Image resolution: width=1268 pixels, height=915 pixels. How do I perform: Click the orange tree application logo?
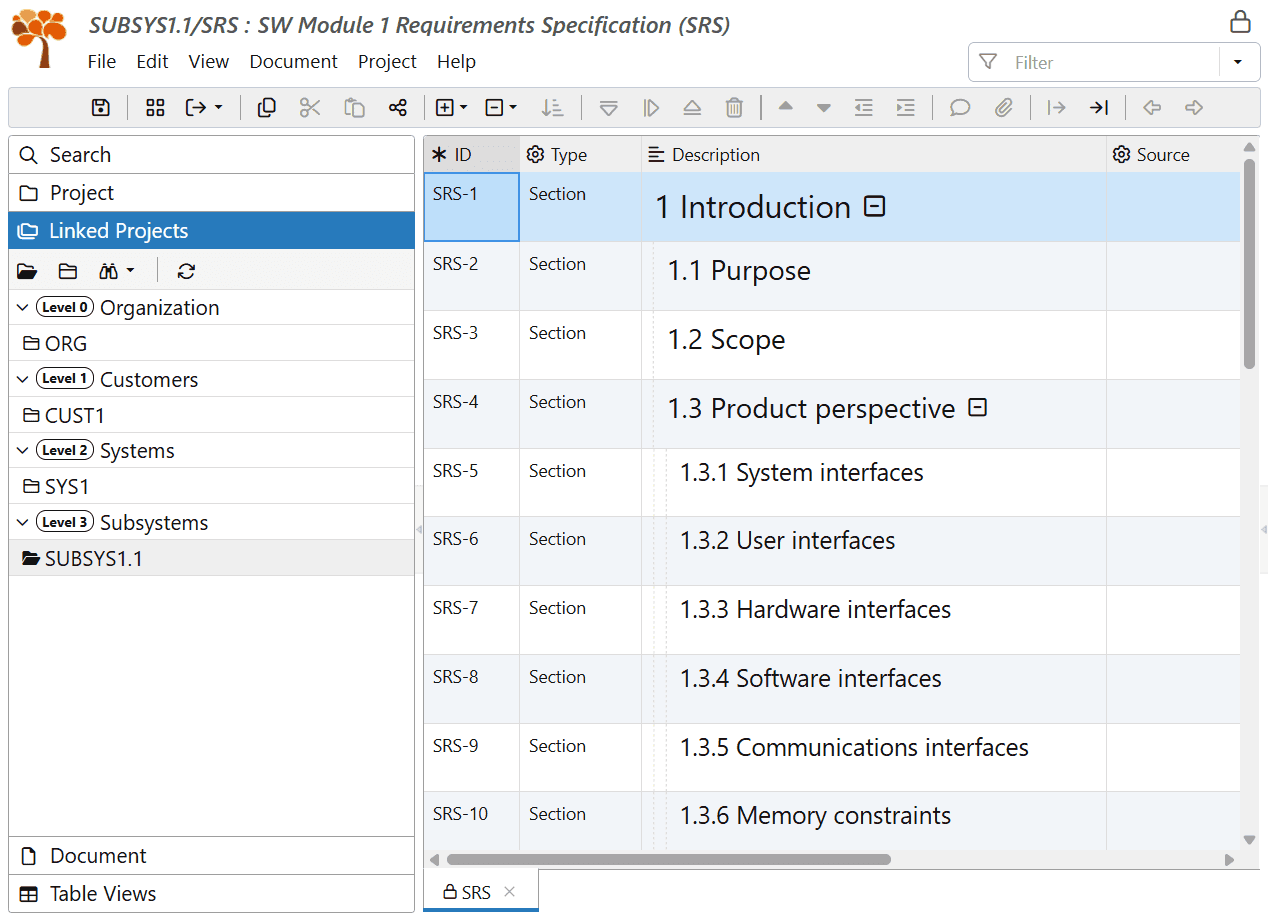pos(39,38)
